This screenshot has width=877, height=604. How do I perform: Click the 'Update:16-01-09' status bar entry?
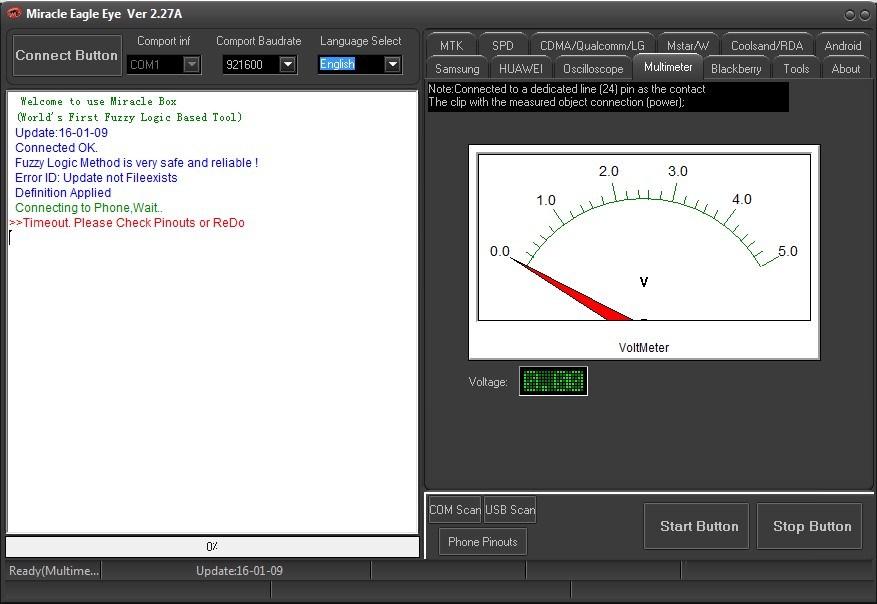(x=239, y=571)
